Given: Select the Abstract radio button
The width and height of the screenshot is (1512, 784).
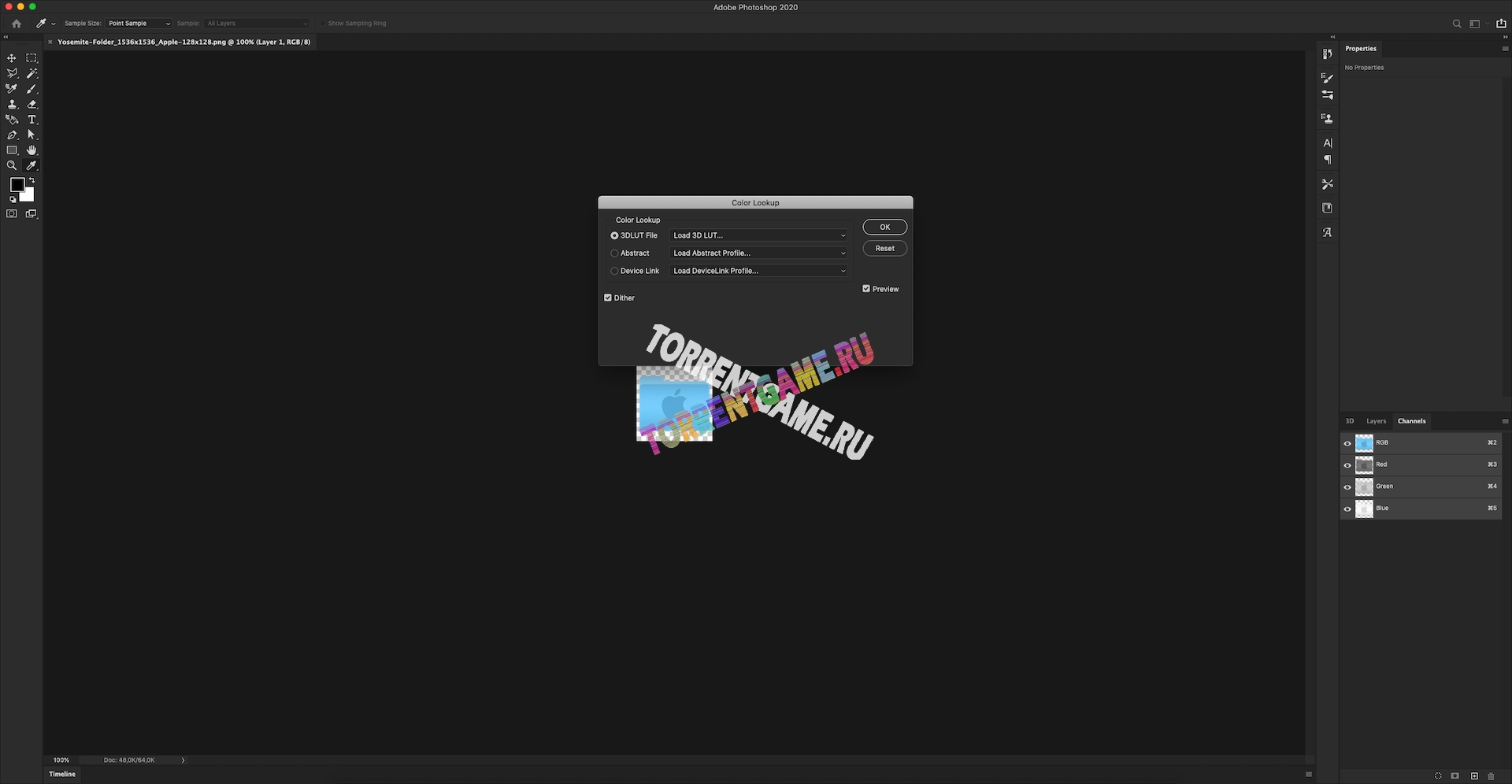Looking at the screenshot, I should tap(614, 253).
